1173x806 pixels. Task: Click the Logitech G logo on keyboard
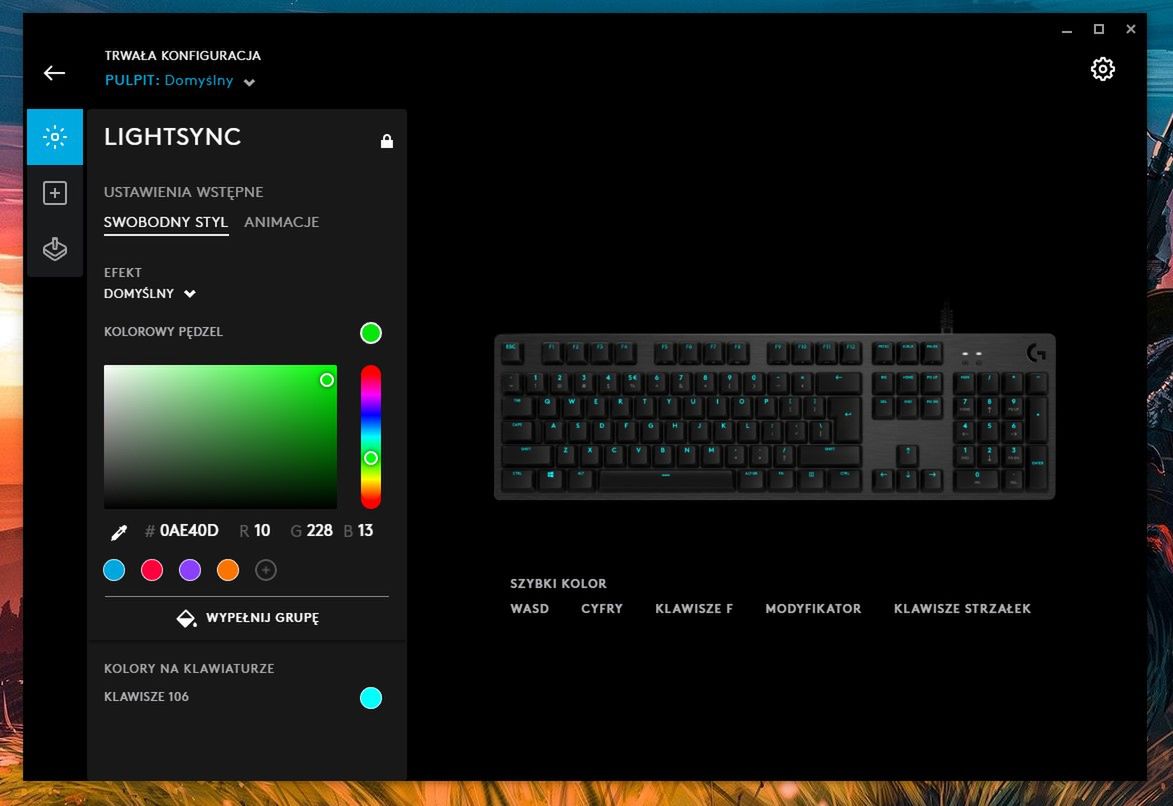click(1036, 352)
